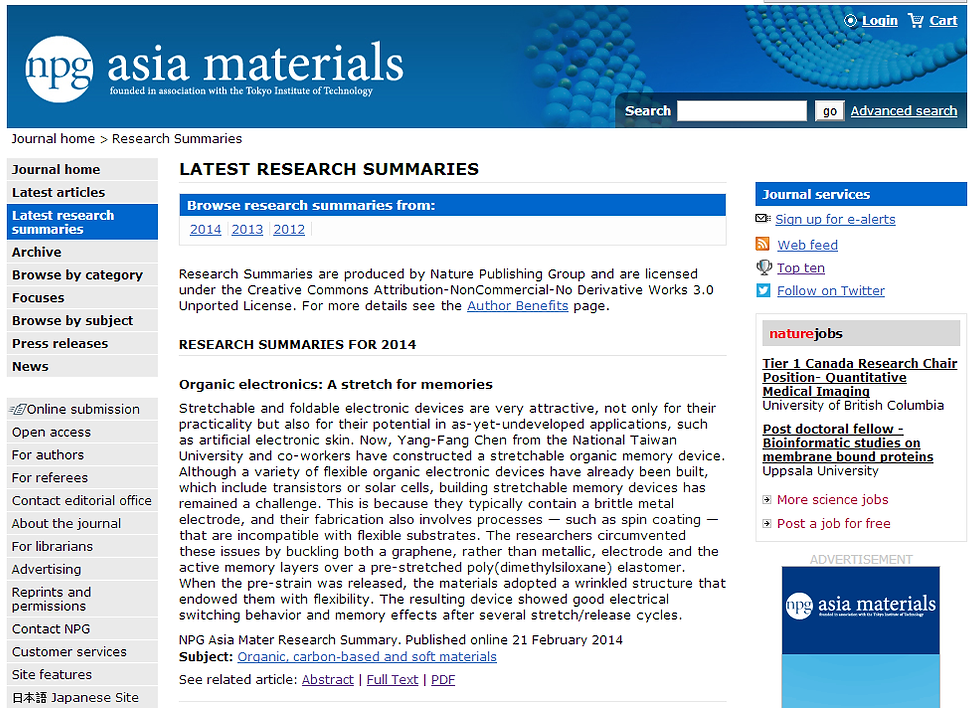Open Contact editorial office
Screen dimensions: 980x708
tap(82, 501)
